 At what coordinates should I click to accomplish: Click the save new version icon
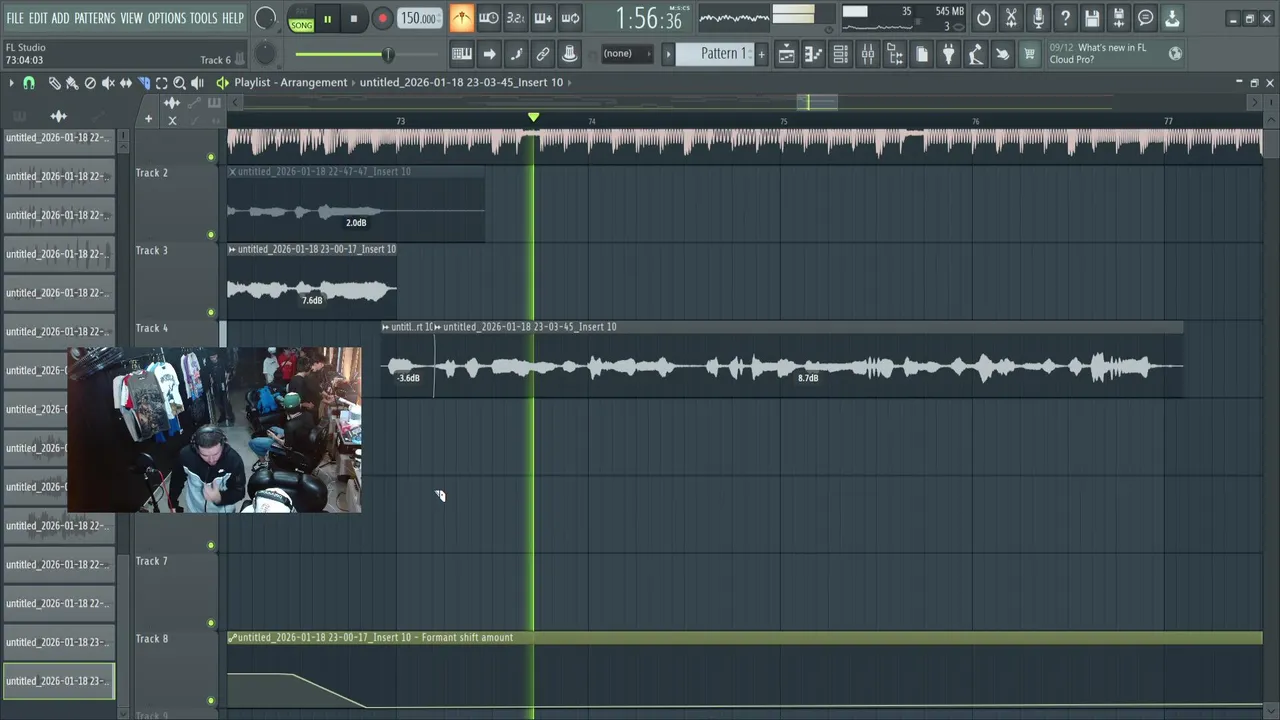click(x=1119, y=18)
